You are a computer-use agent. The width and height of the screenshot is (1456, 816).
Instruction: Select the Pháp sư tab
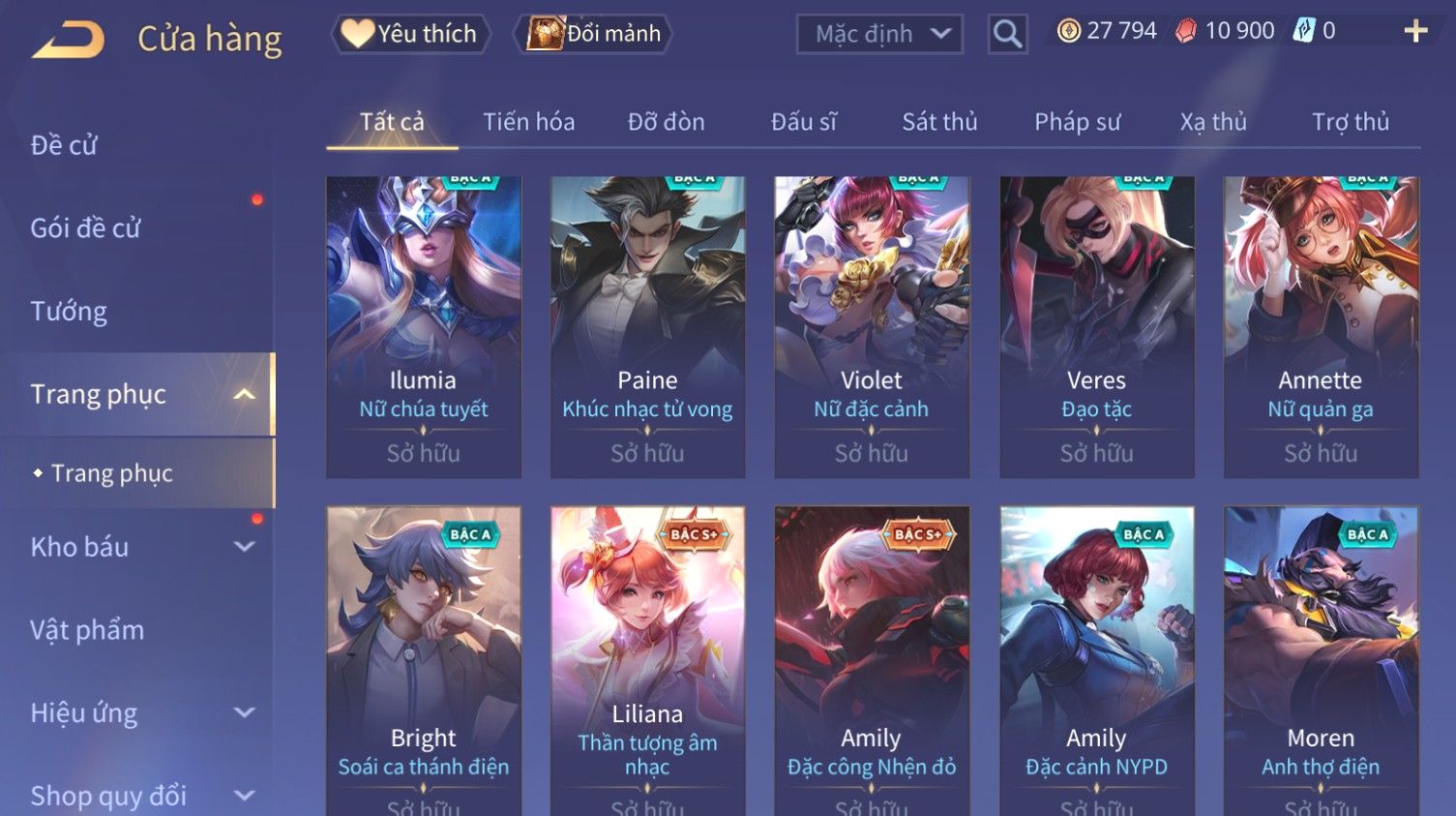(1077, 122)
